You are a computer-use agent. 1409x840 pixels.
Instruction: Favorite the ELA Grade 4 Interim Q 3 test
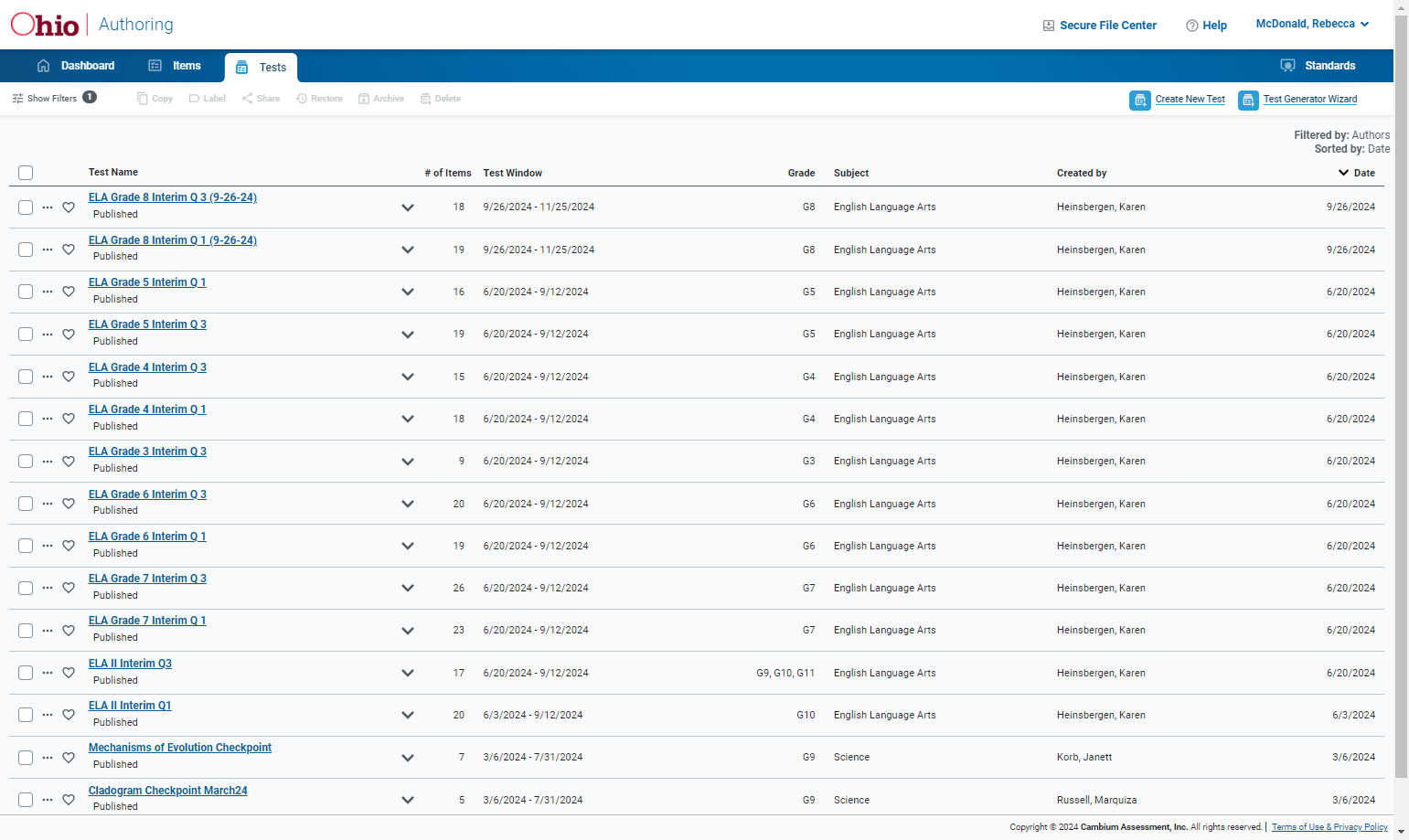pyautogui.click(x=69, y=377)
